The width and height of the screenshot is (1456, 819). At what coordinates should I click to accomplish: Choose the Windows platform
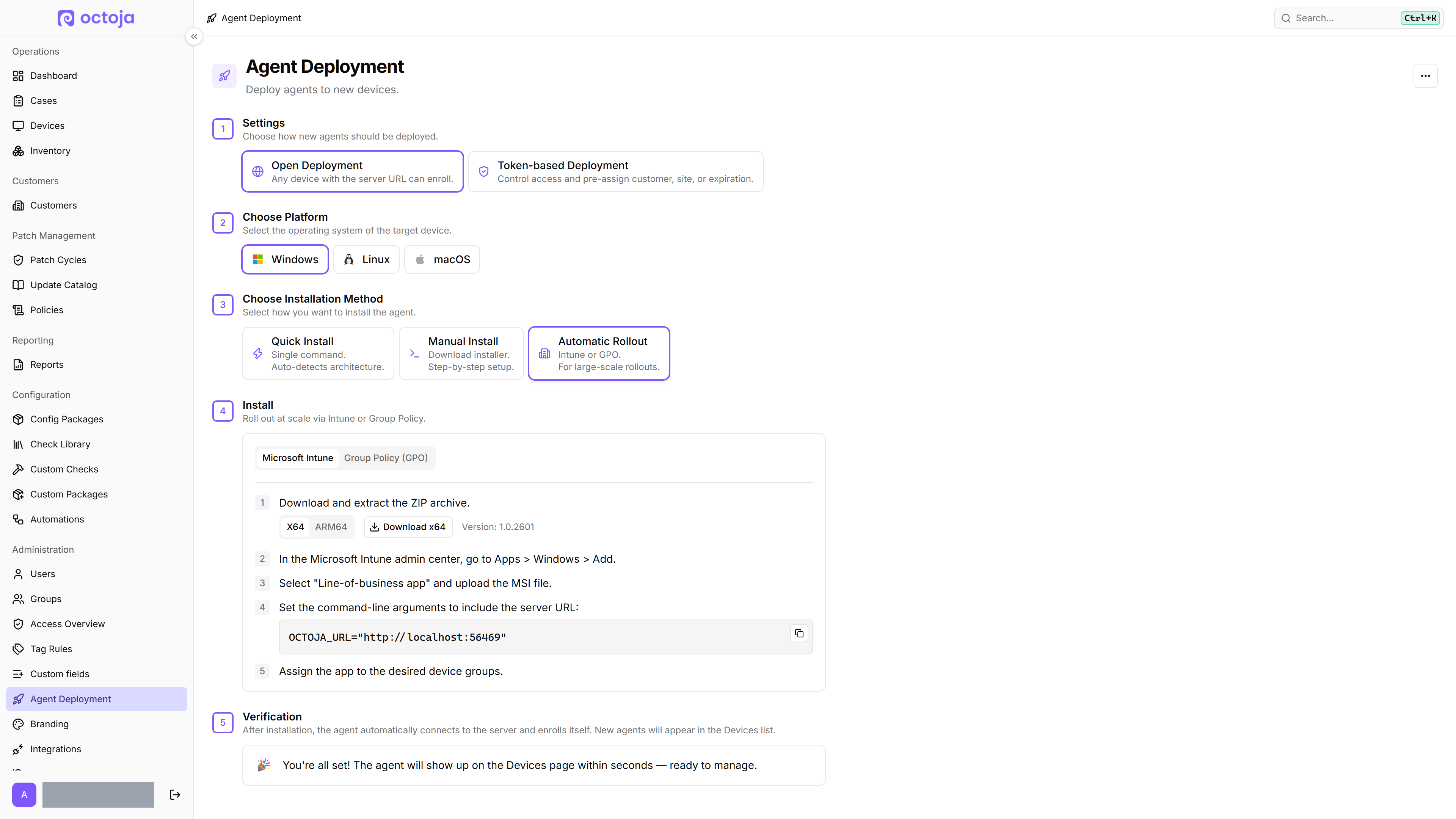(x=285, y=259)
